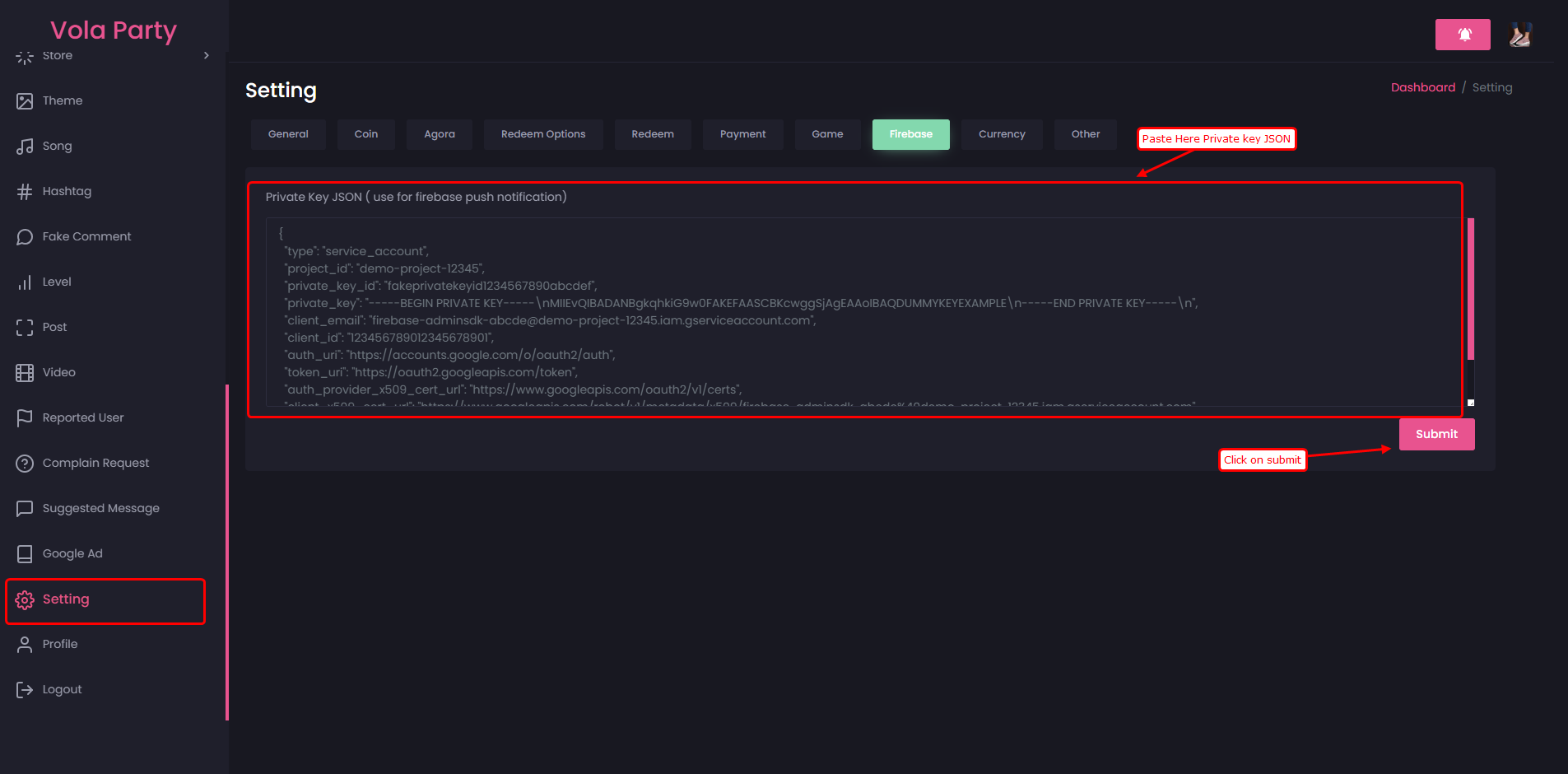The width and height of the screenshot is (1568, 774).
Task: Open Fake Comment bubble icon
Action: 25,237
